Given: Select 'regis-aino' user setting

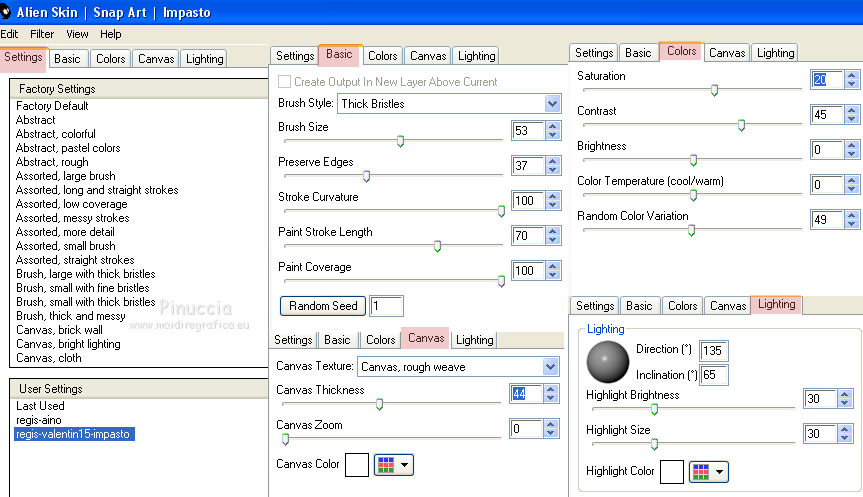Looking at the screenshot, I should pyautogui.click(x=41, y=420).
